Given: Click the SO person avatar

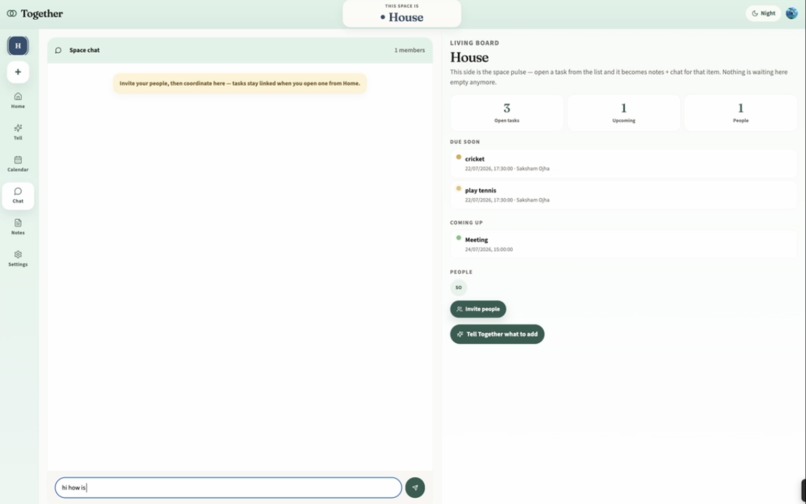Looking at the screenshot, I should pos(459,287).
